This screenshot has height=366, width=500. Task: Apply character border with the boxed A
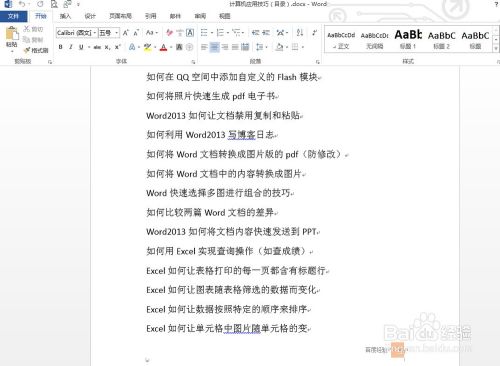[x=190, y=33]
